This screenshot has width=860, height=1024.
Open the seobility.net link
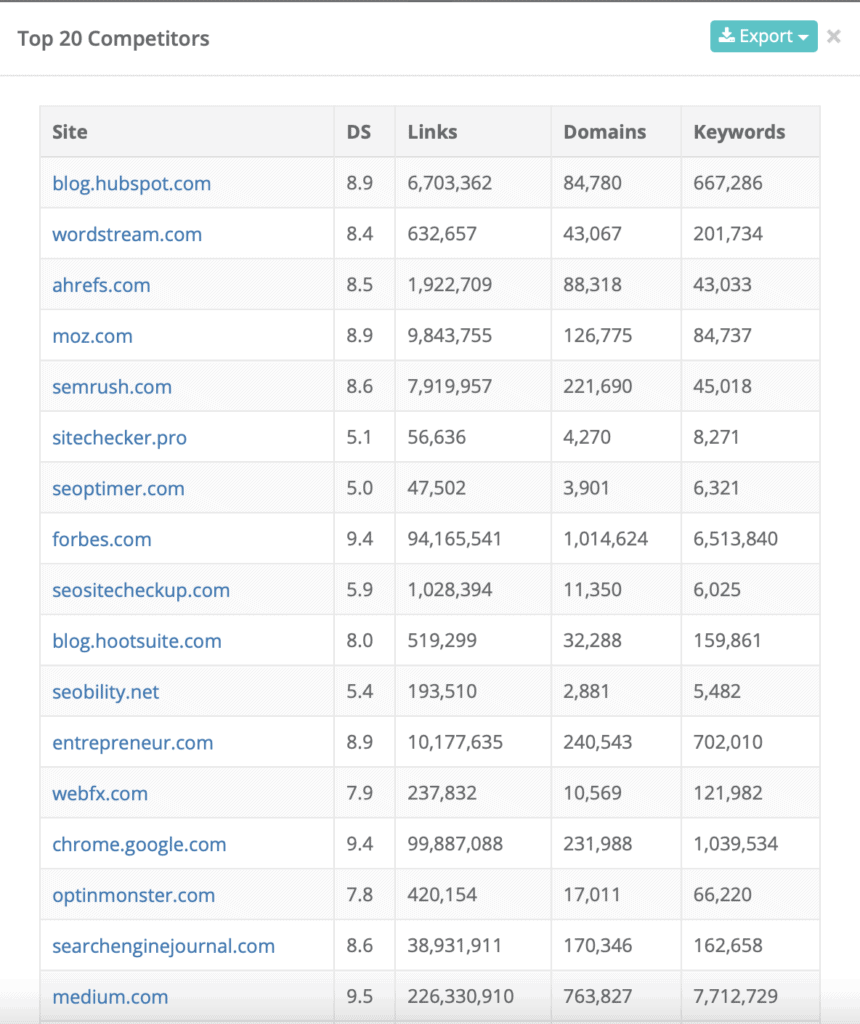pyautogui.click(x=105, y=693)
